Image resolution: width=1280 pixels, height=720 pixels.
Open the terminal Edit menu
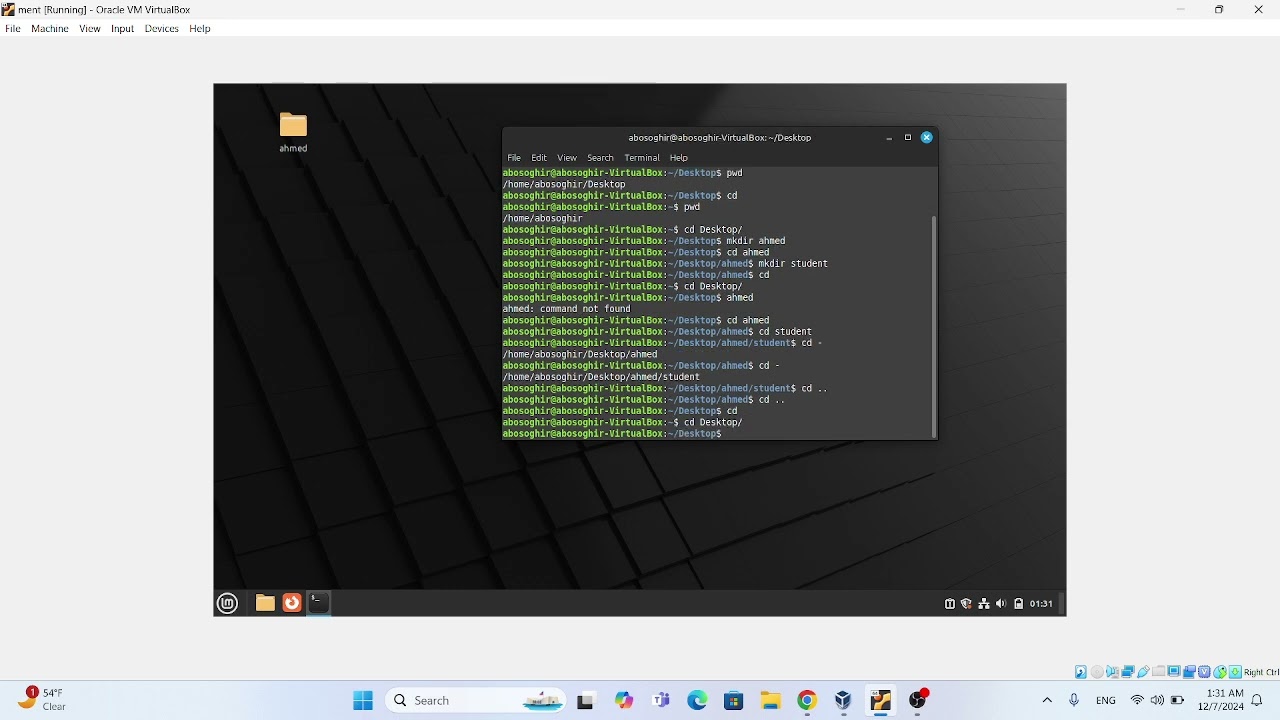(539, 158)
